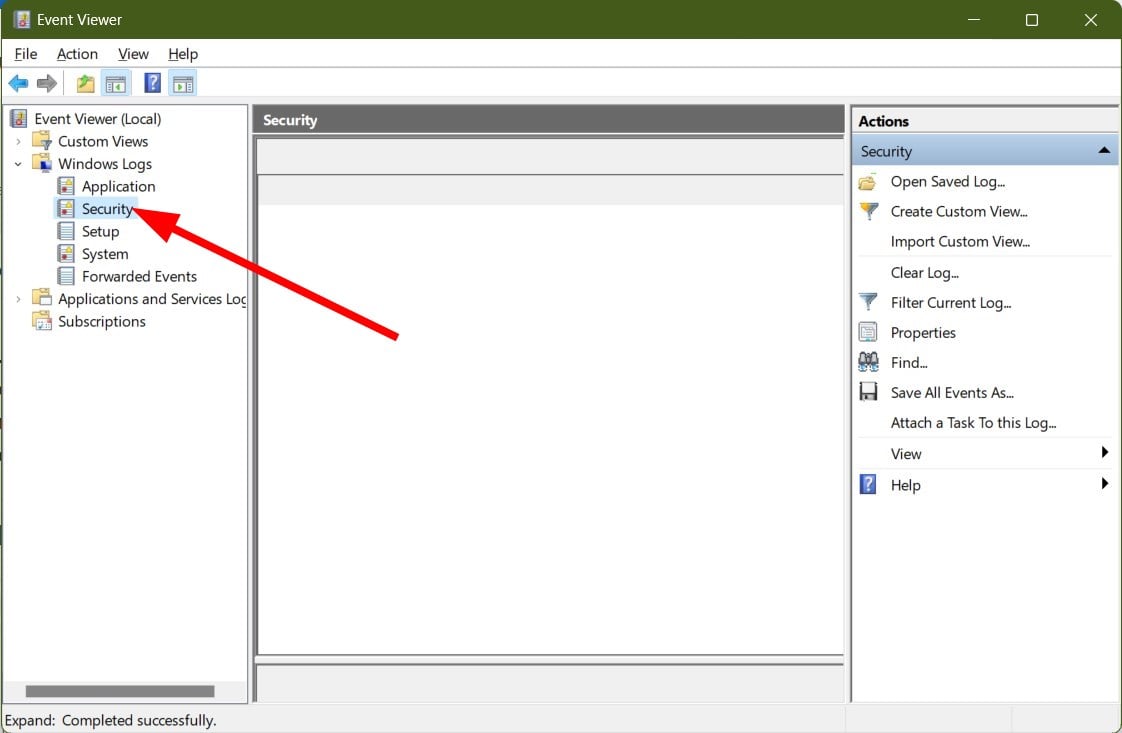The width and height of the screenshot is (1122, 733).
Task: Expand Applications and Services Logs node
Action: [x=19, y=299]
